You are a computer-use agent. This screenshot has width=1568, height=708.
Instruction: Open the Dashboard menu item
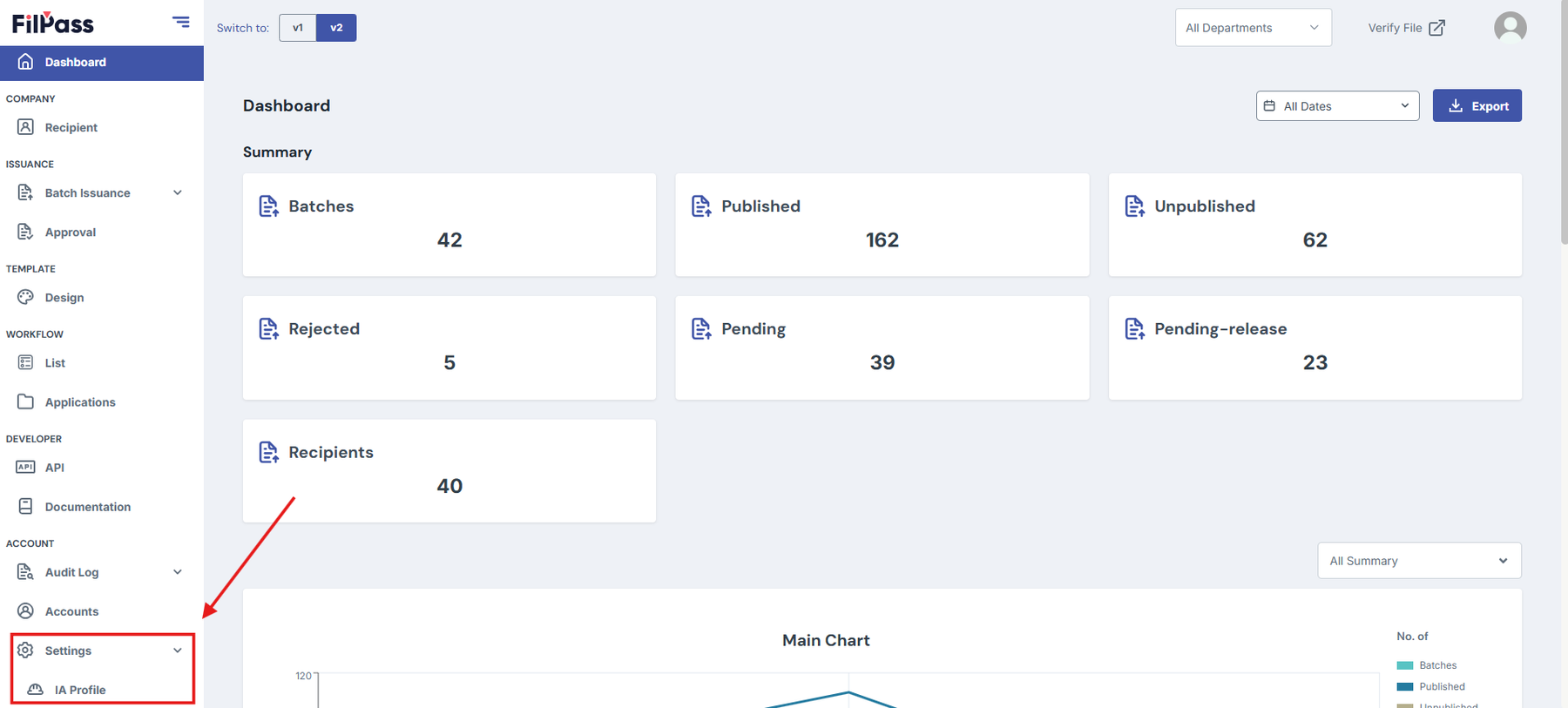tap(102, 63)
